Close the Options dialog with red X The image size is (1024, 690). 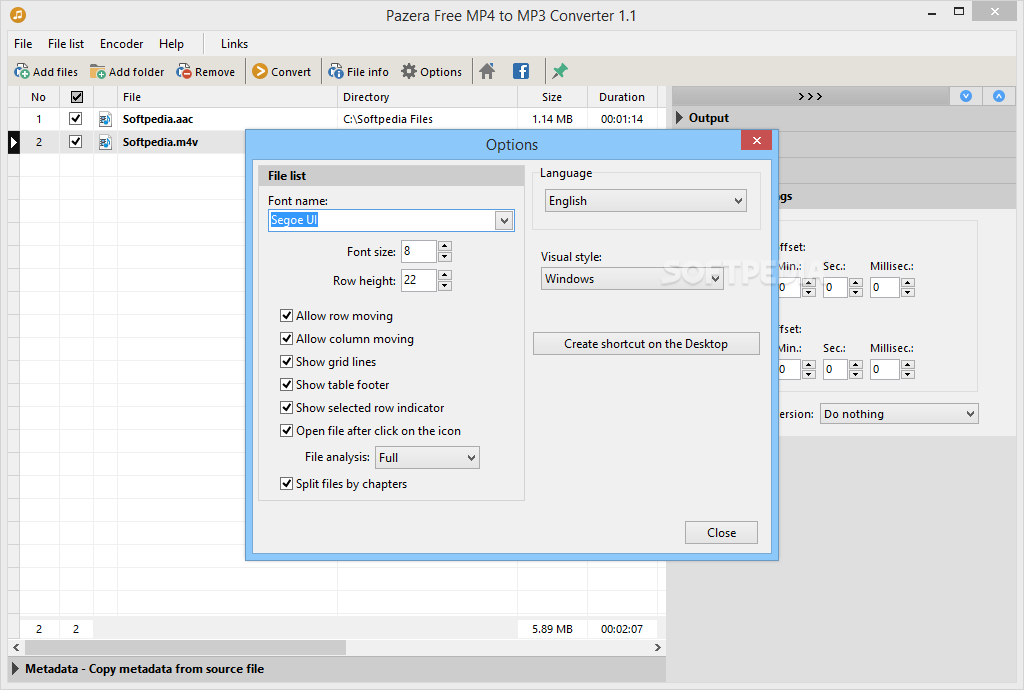(756, 140)
